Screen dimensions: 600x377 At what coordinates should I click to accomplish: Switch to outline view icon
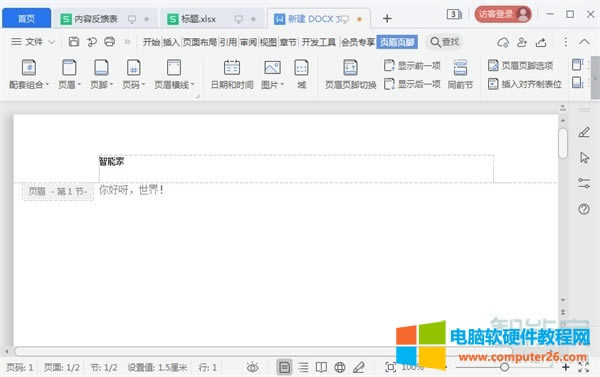click(x=303, y=368)
